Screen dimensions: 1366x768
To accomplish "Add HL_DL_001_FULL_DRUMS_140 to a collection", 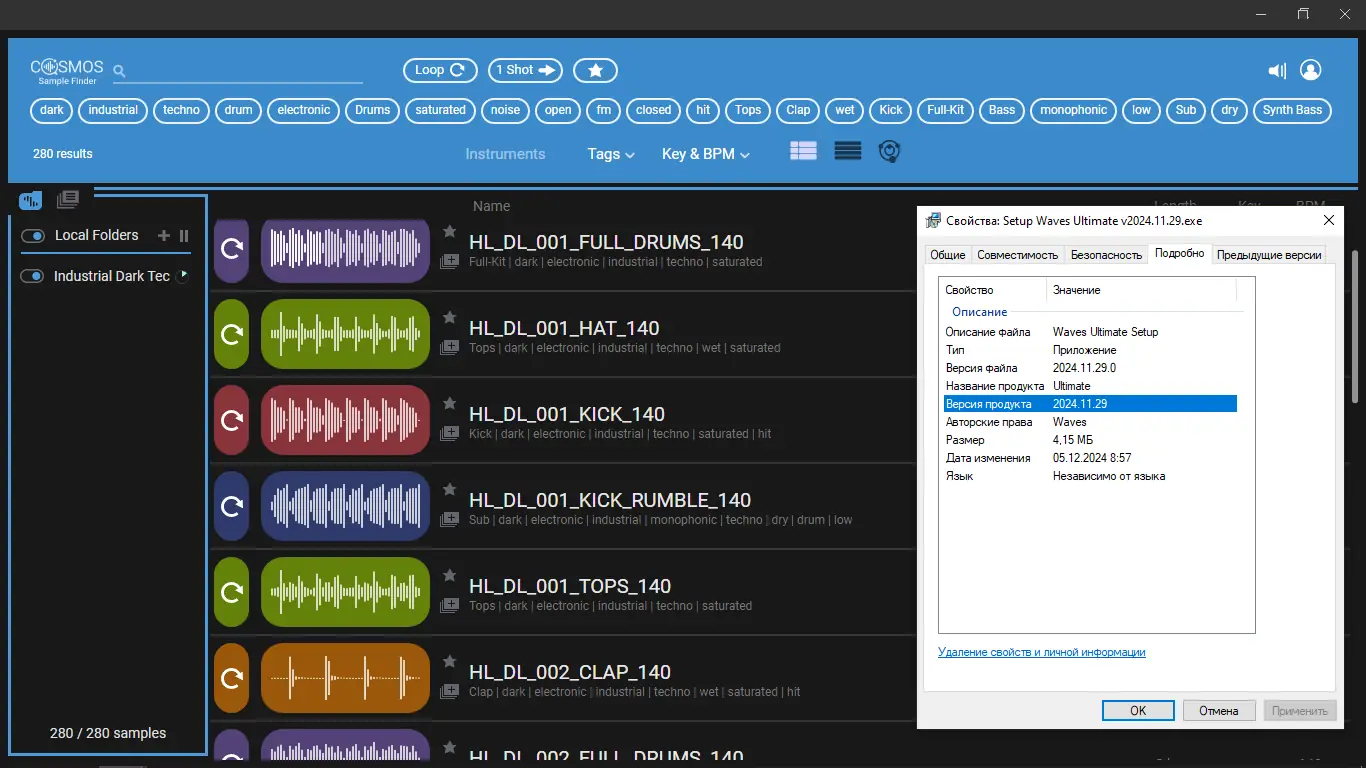I will coord(450,262).
